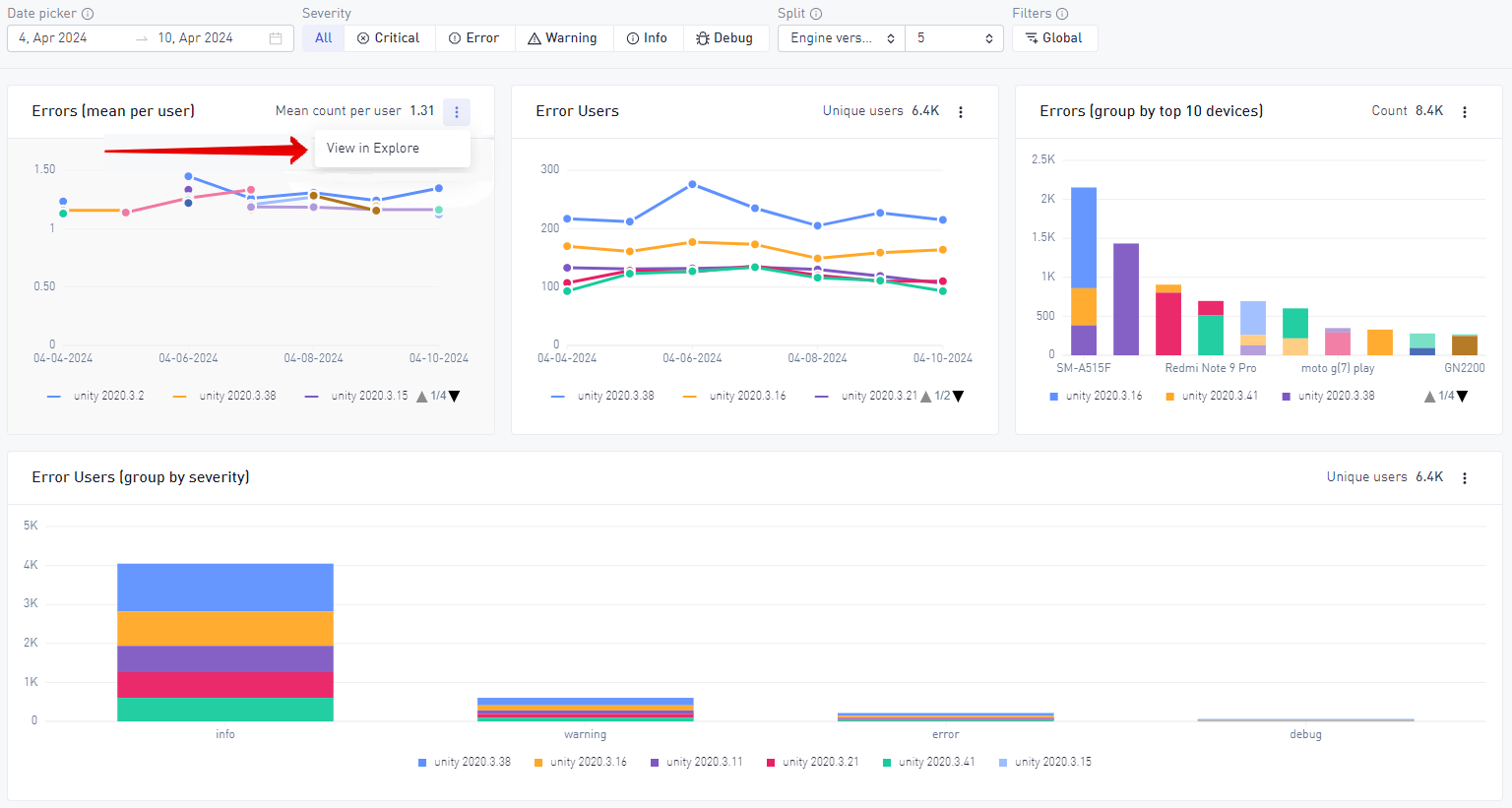Click the tall purple bar in devices chart
1512x808 pixels.
[1126, 299]
